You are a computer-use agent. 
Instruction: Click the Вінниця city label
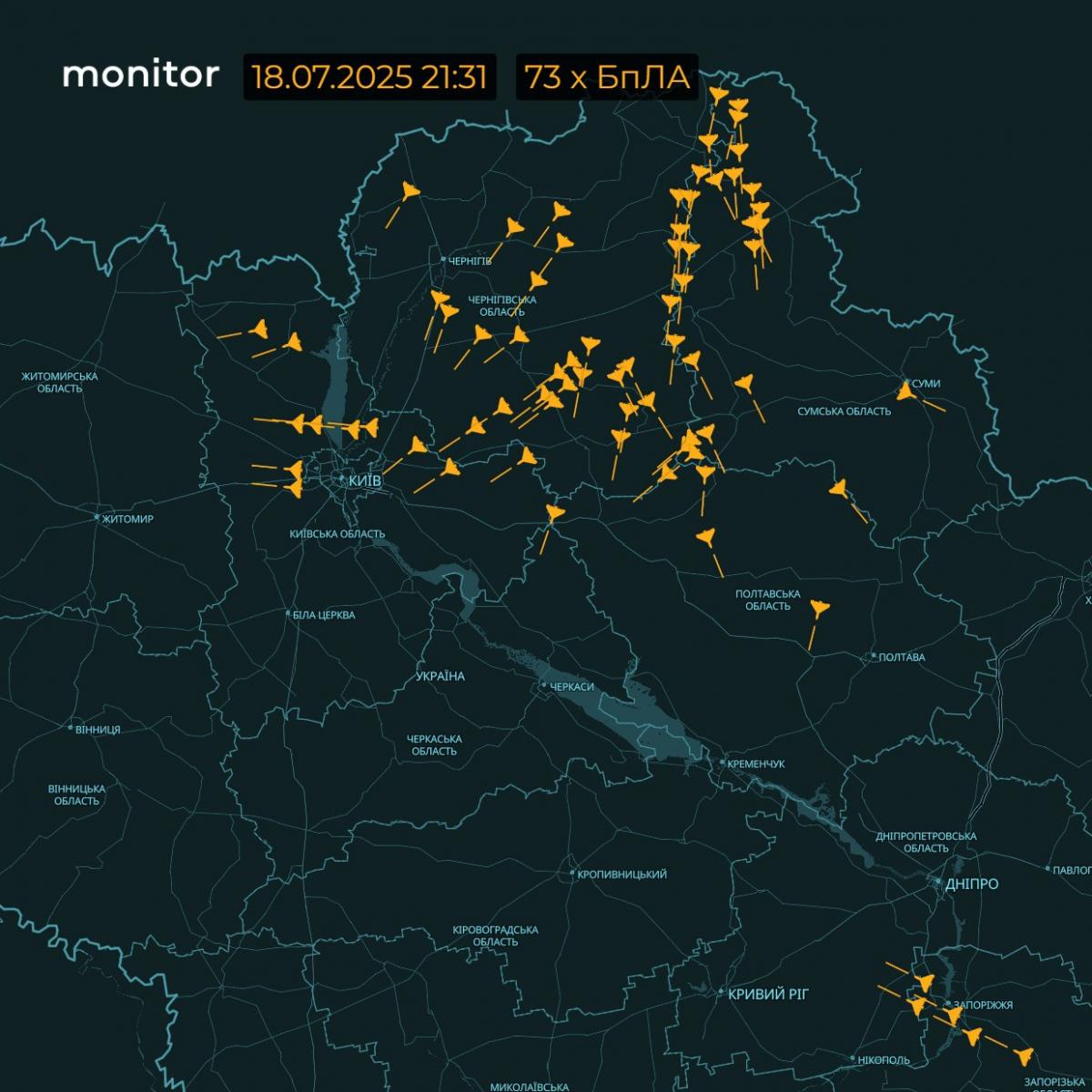coord(98,730)
